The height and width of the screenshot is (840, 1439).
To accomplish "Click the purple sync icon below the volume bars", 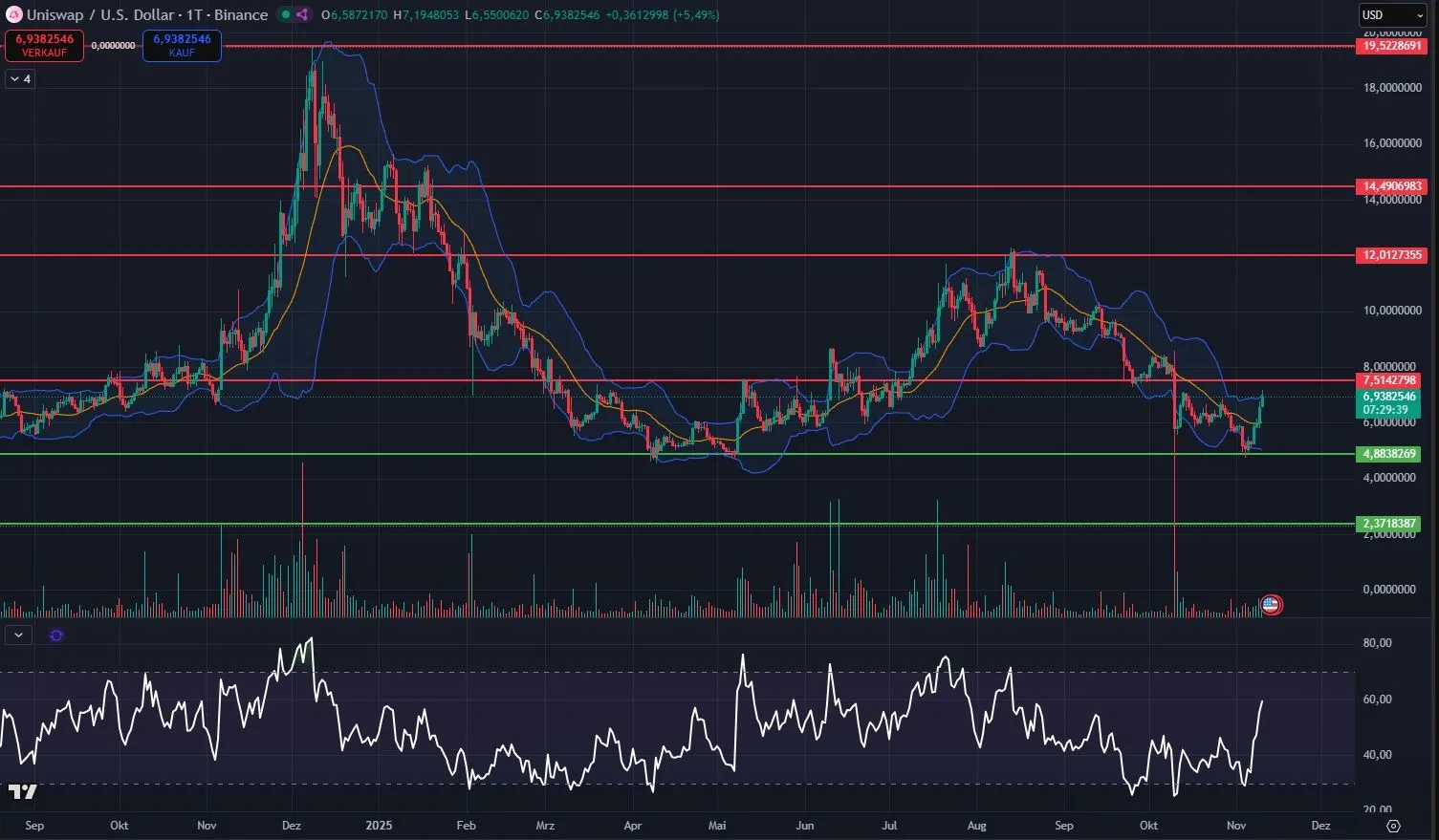I will point(55,635).
